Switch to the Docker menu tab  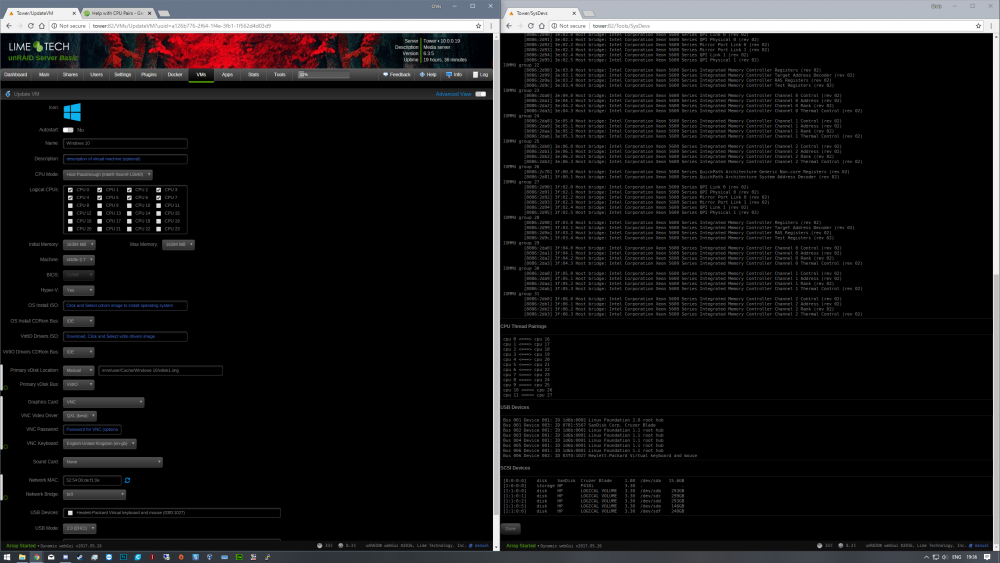(175, 75)
